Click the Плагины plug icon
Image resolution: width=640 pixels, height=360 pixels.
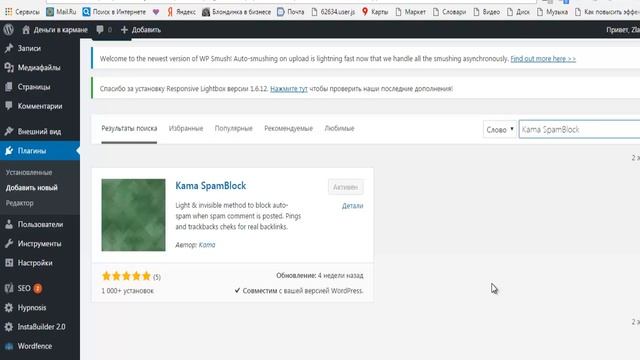coord(9,151)
